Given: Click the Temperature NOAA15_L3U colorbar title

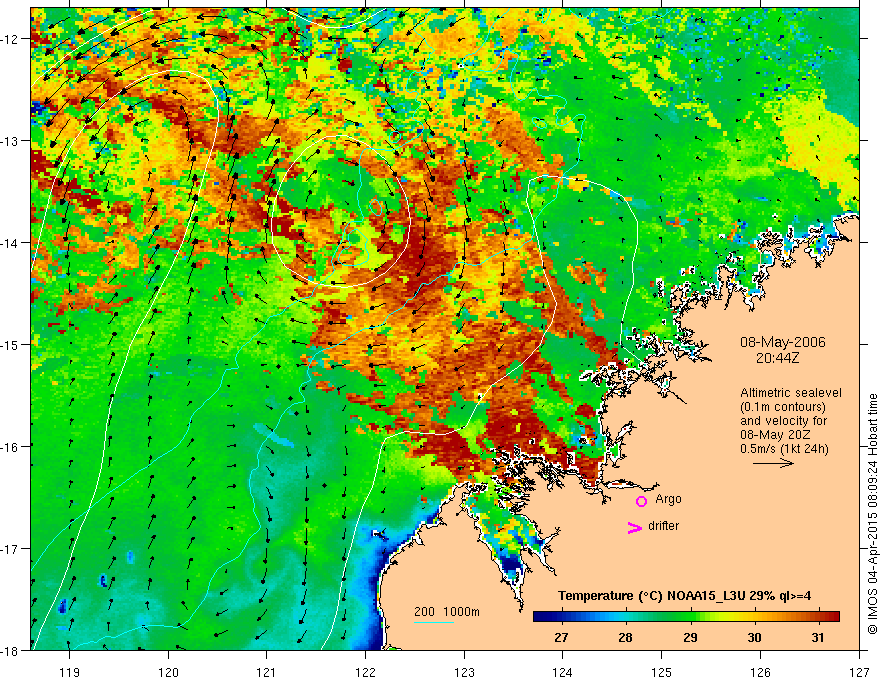Looking at the screenshot, I should click(x=685, y=596).
